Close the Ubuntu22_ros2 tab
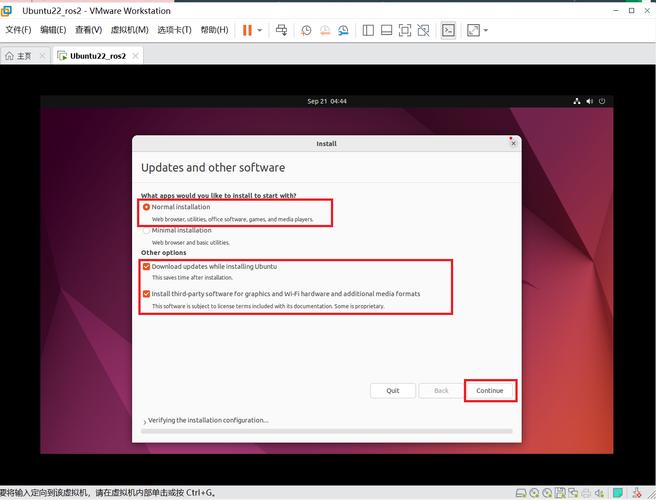The image size is (656, 500). click(135, 56)
